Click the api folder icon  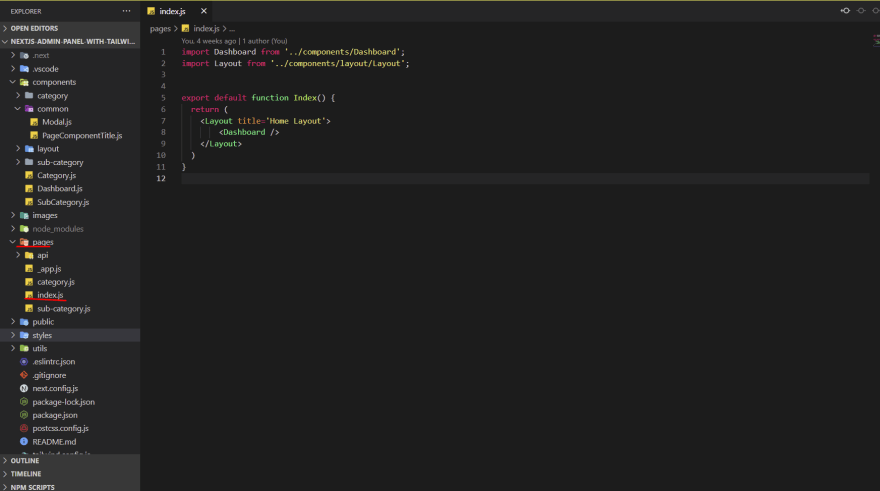(x=29, y=255)
